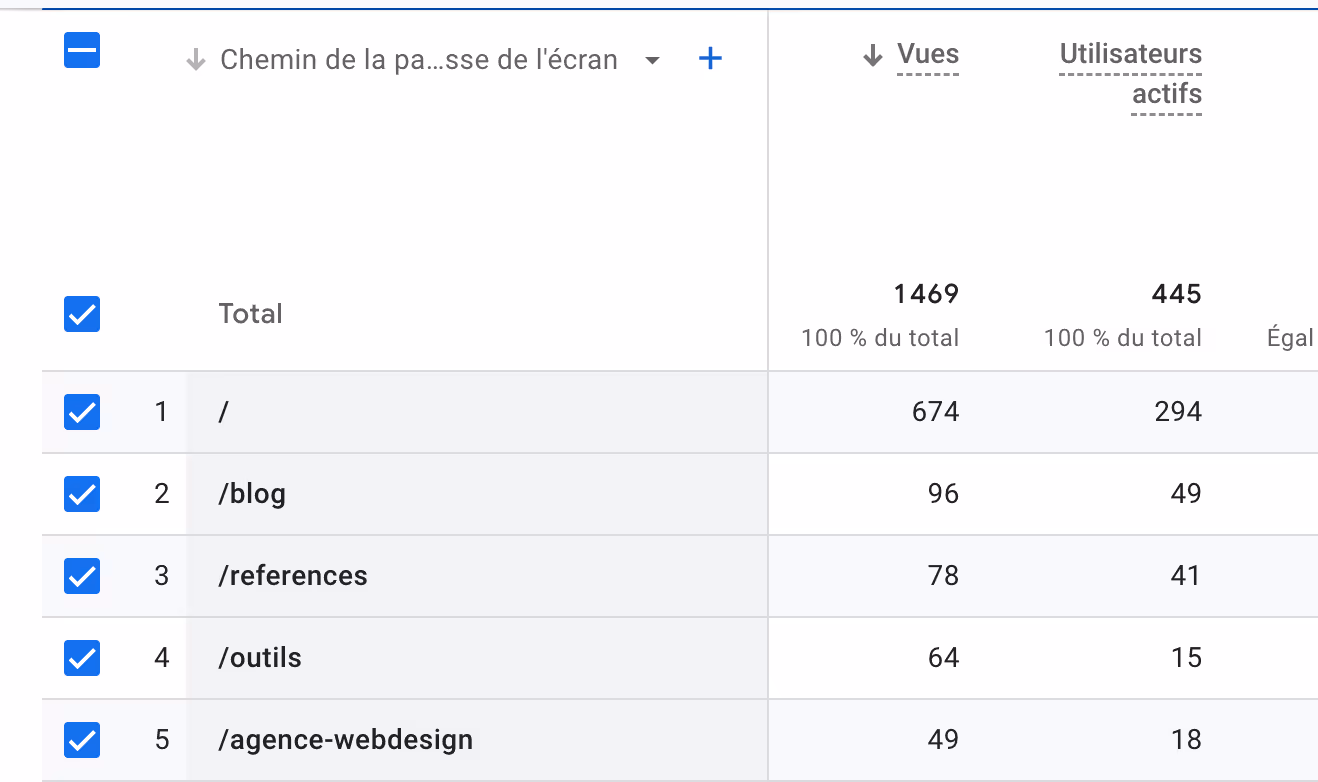The width and height of the screenshot is (1318, 782).
Task: Click the plus icon to add dimension
Action: pos(710,59)
